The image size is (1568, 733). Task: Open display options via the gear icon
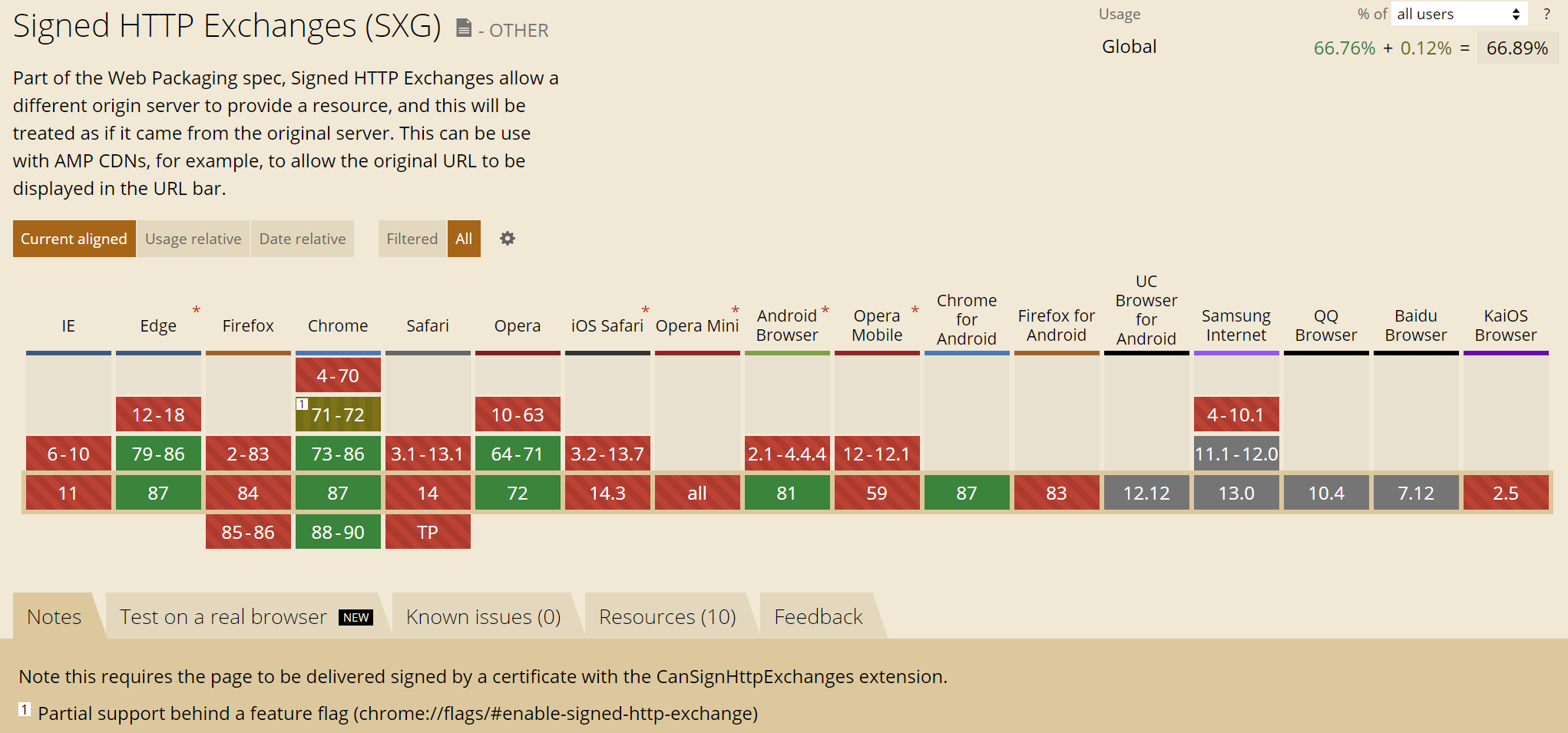pyautogui.click(x=507, y=239)
